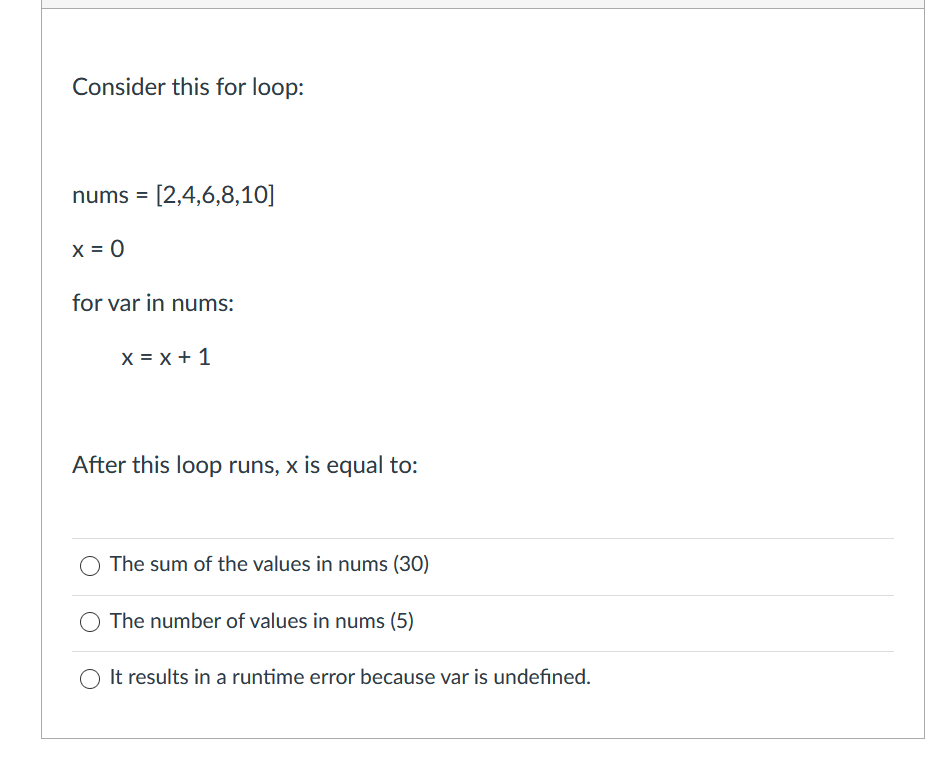Click the code line 'nums = [2,4,6,8,10]'
933x760 pixels.
175,195
